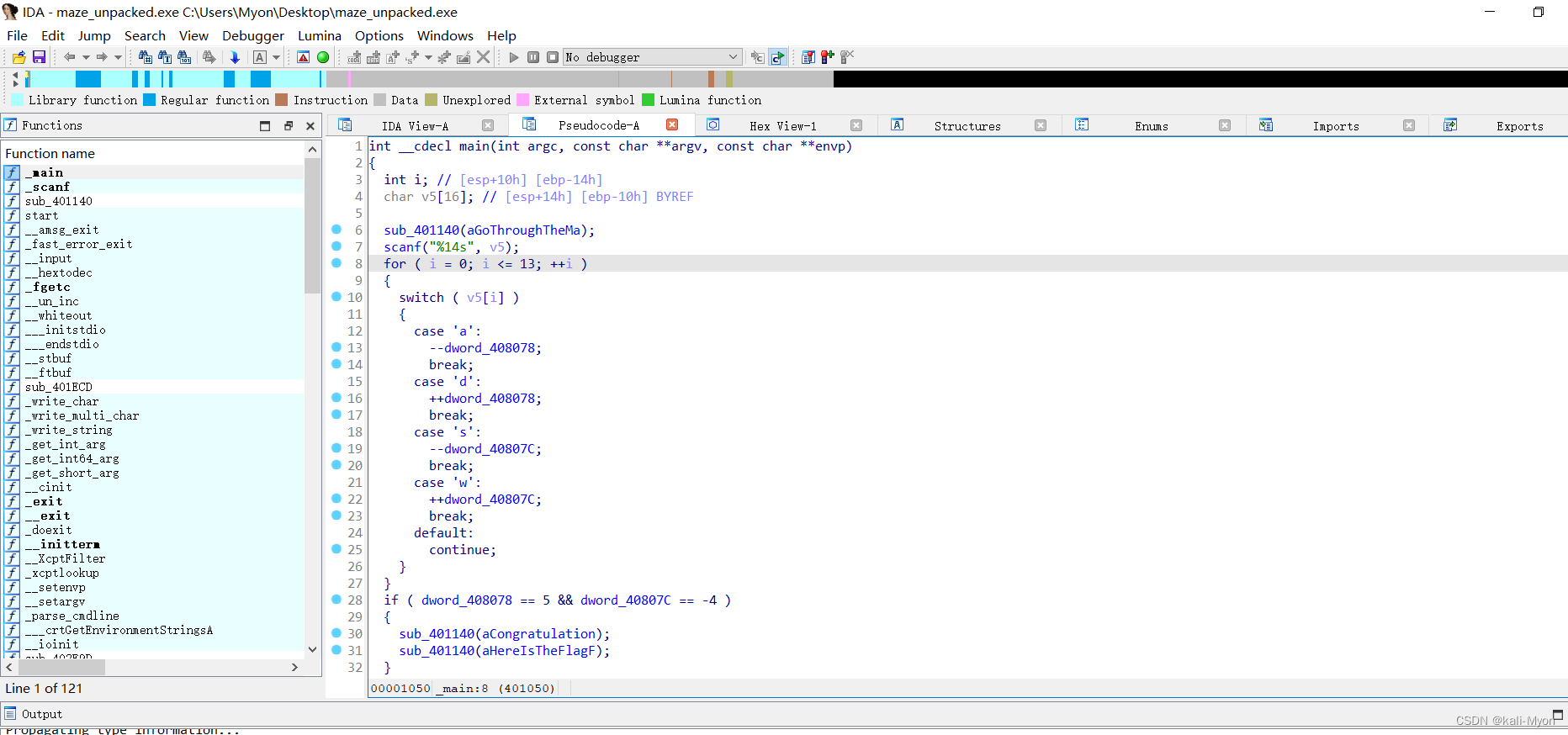Click the window-list icon after the debugger tools
Screen dimensions: 1568x735
click(808, 57)
